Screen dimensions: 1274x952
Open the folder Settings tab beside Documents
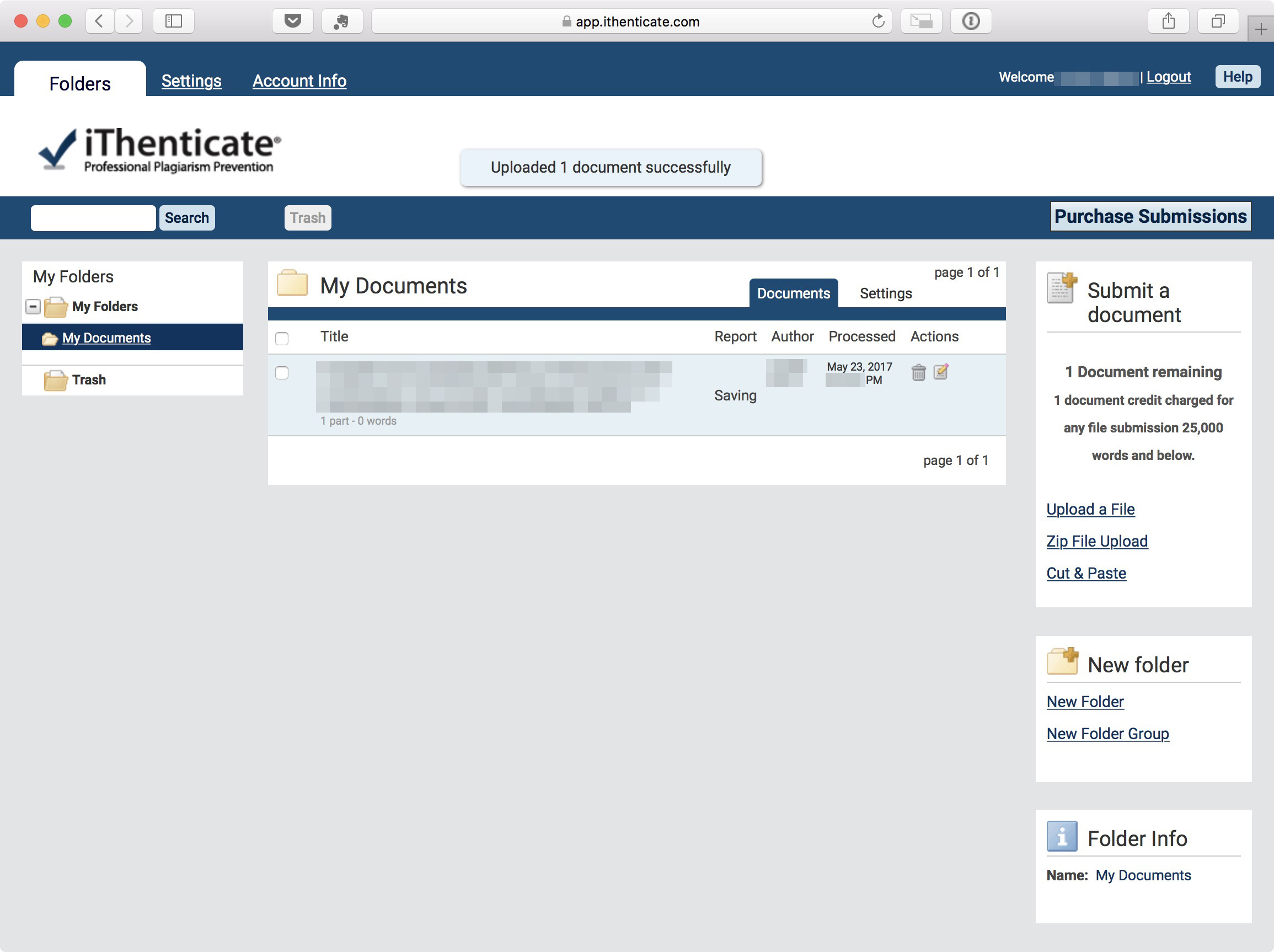pos(885,293)
